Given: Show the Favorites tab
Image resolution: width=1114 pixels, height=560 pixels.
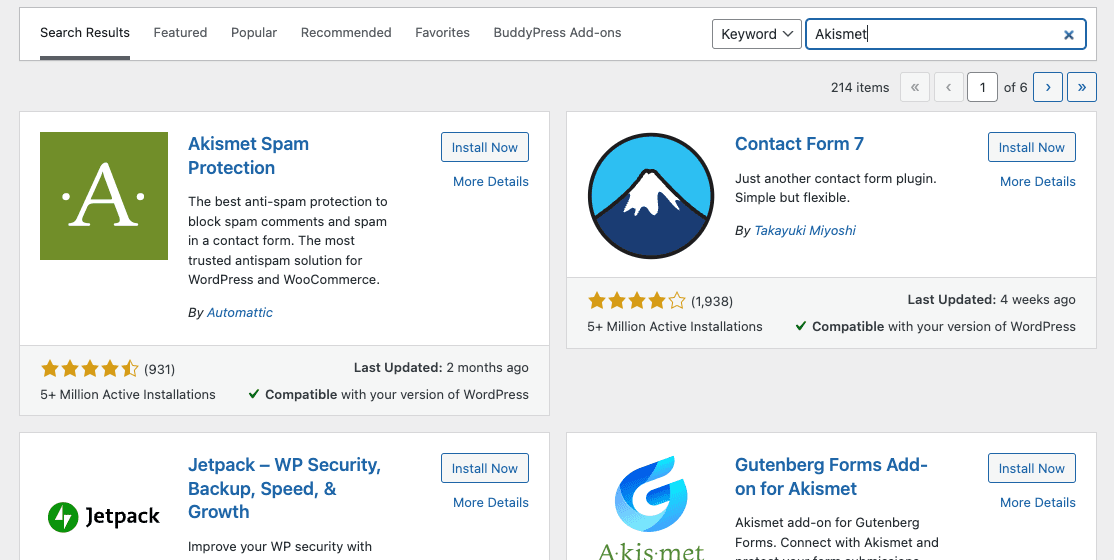Looking at the screenshot, I should point(443,33).
